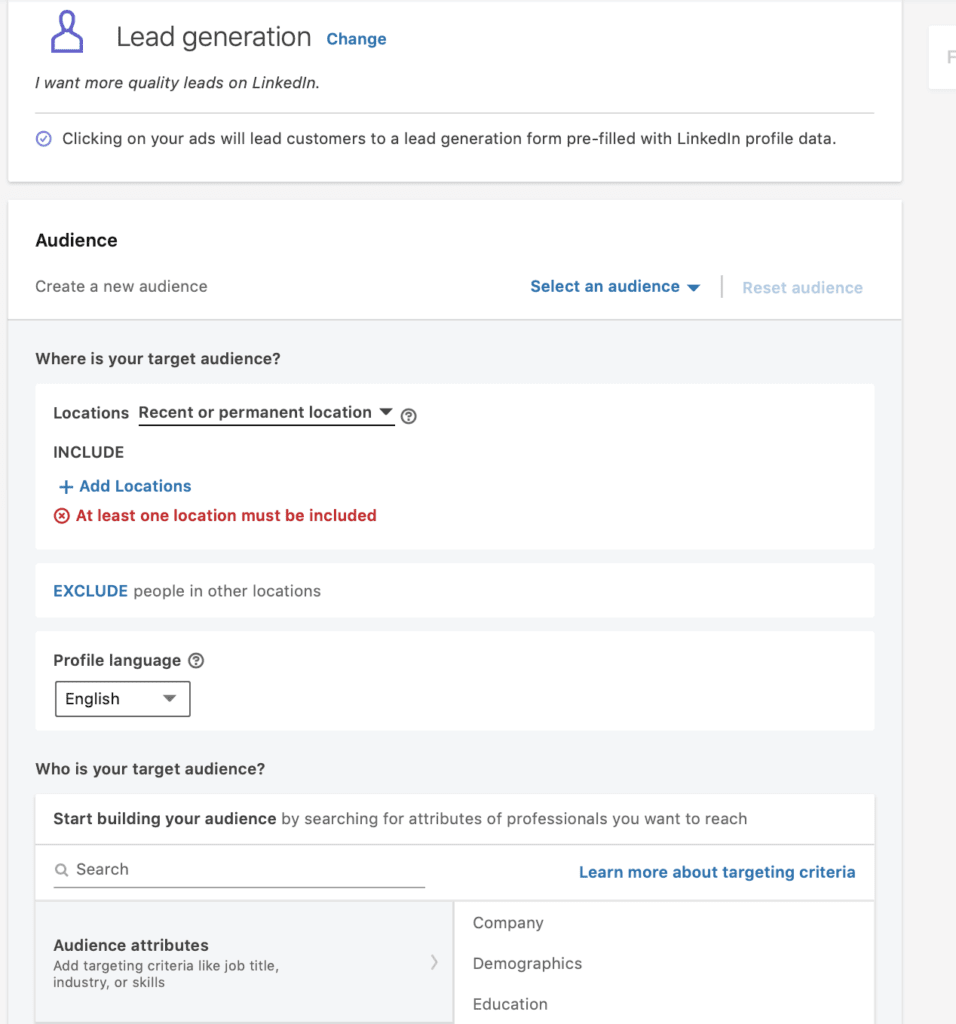
Task: Open the Profile language help icon
Action: (x=196, y=660)
